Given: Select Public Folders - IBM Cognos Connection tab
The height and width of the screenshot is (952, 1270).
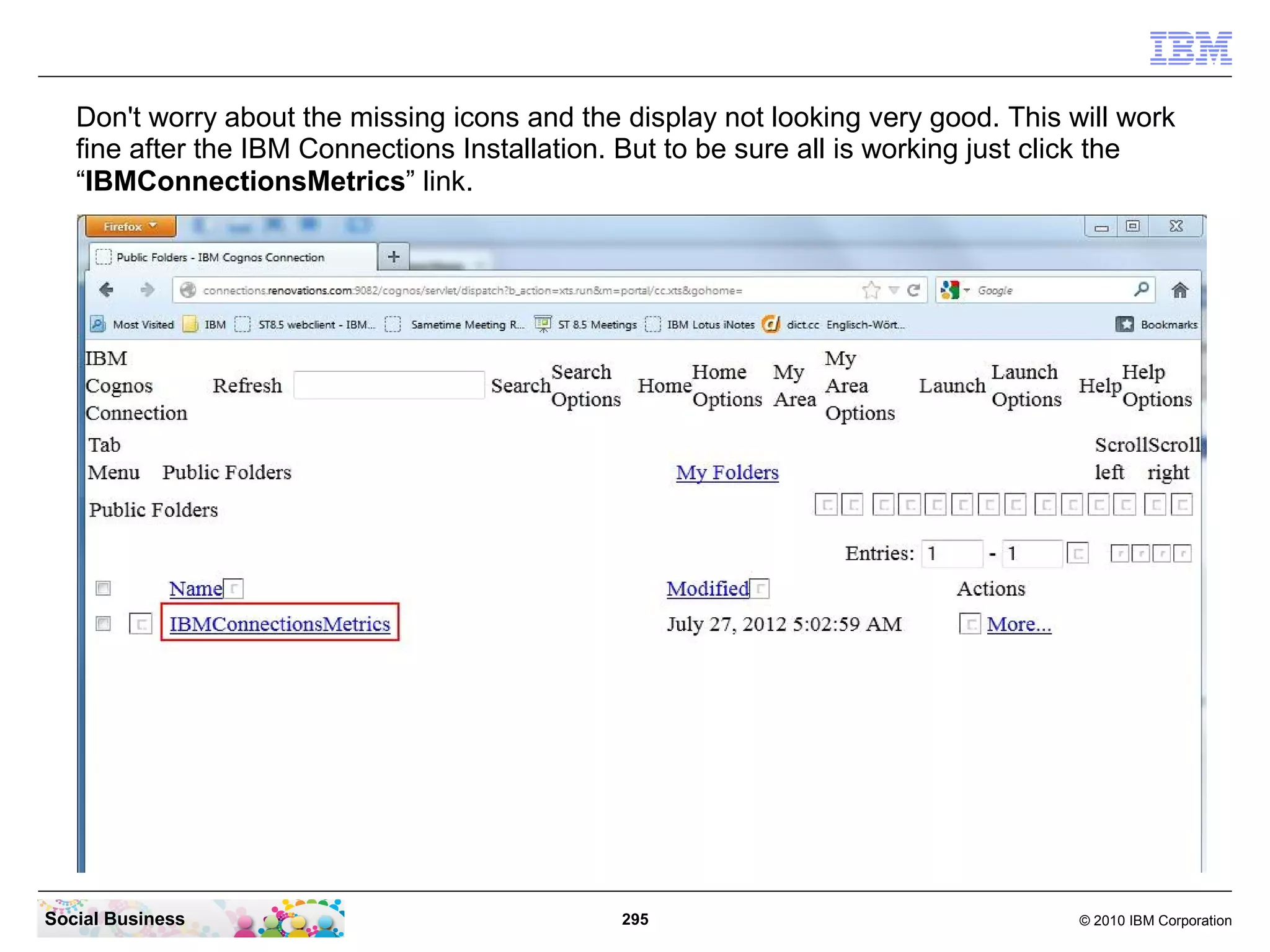Looking at the screenshot, I should pos(233,257).
